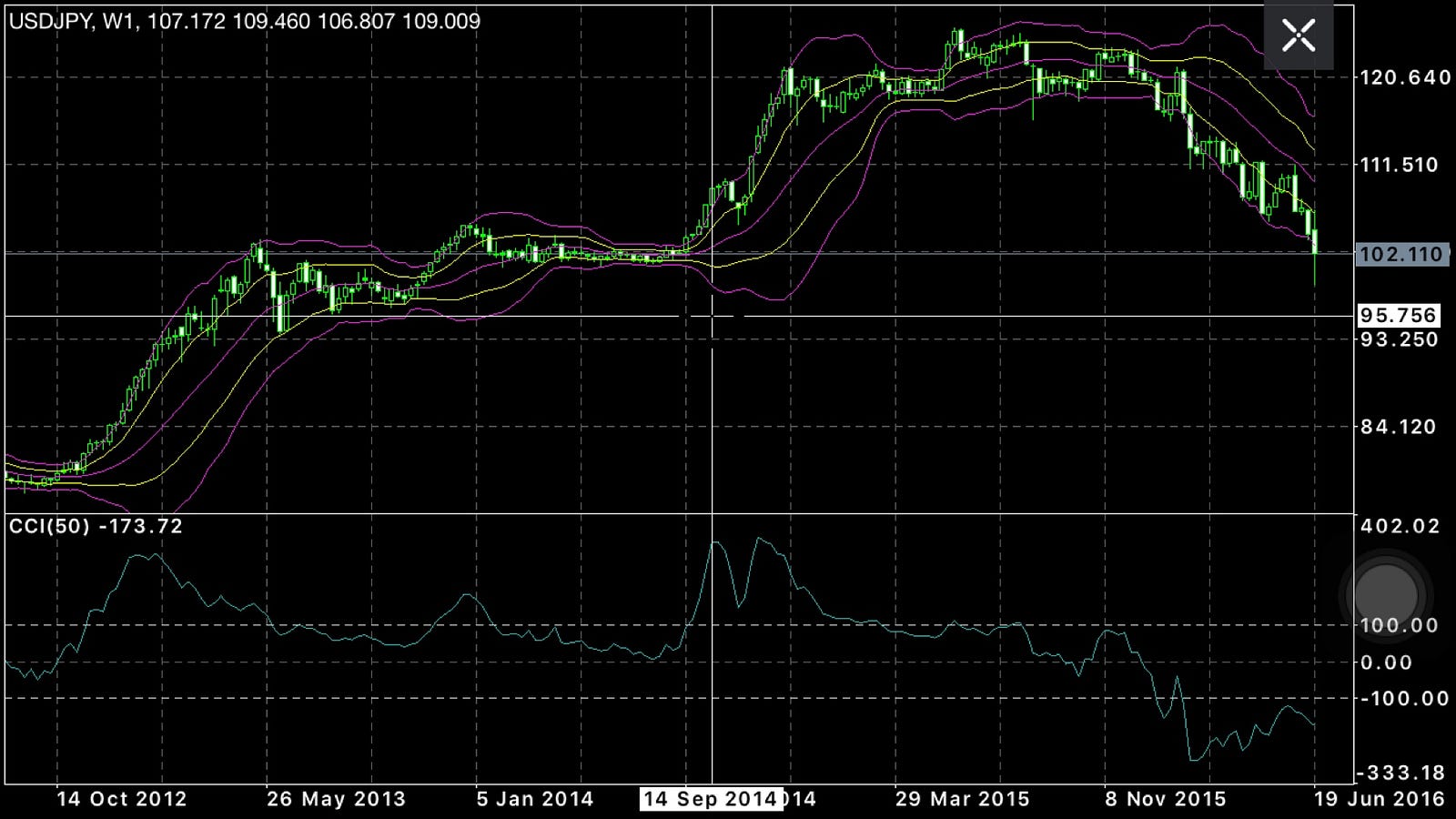This screenshot has height=819, width=1456.
Task: Click the 402.02 CCI scale value
Action: pyautogui.click(x=1400, y=526)
